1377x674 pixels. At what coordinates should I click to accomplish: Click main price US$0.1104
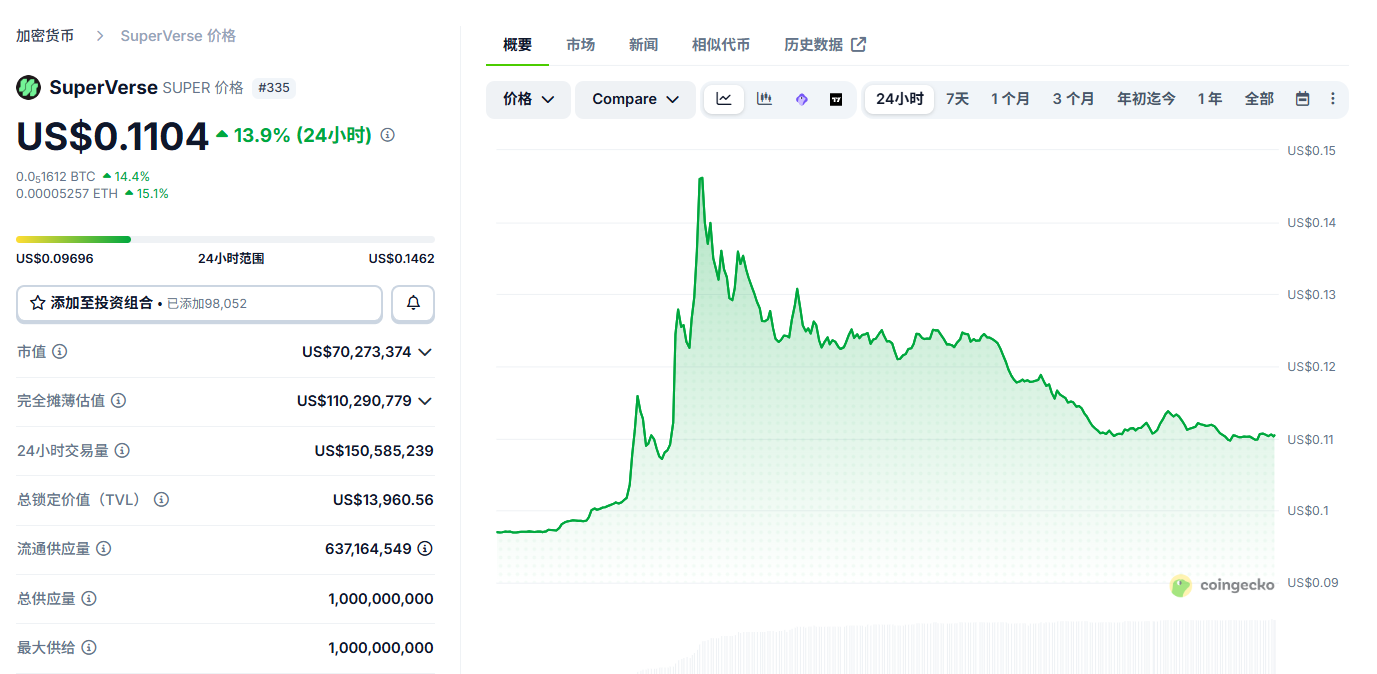pos(112,137)
